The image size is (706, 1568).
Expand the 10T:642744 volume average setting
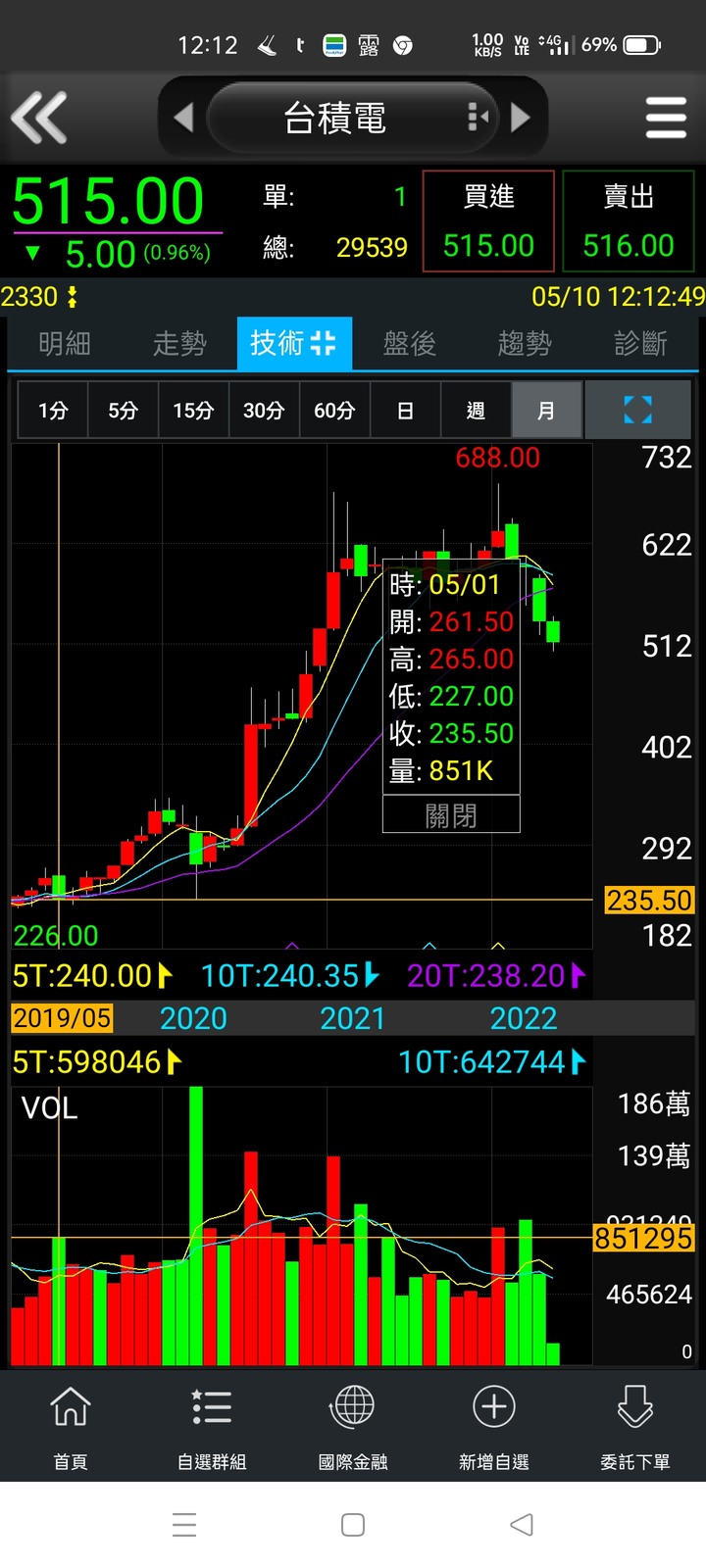(x=492, y=1061)
